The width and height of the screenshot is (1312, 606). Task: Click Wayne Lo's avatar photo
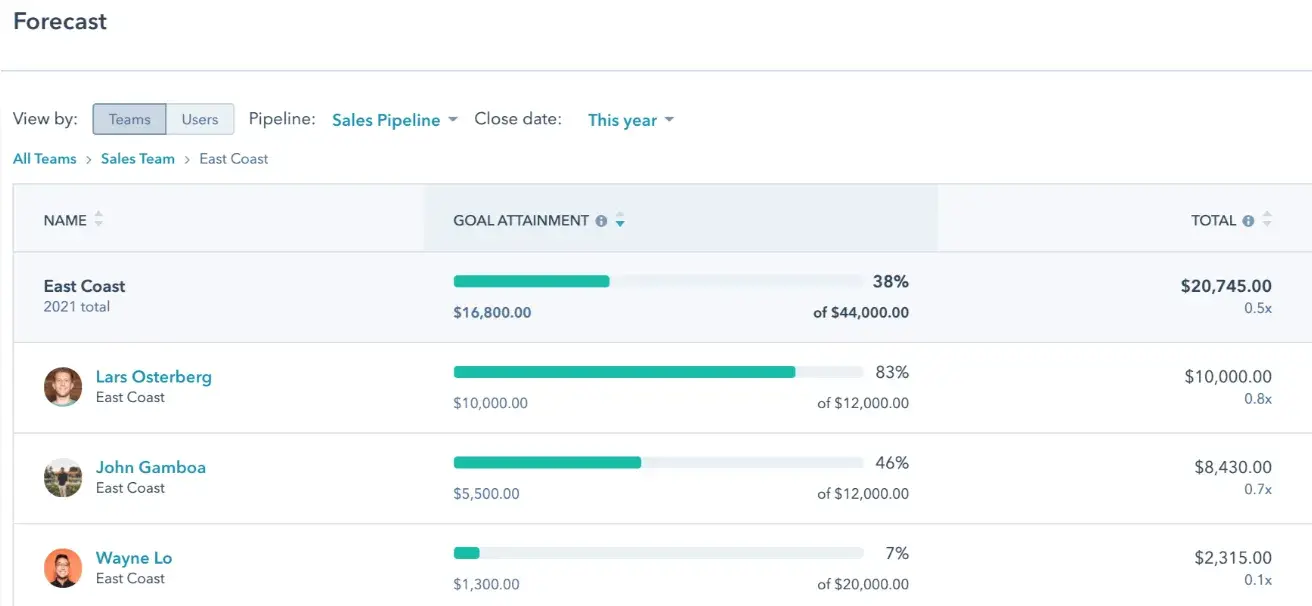tap(63, 568)
